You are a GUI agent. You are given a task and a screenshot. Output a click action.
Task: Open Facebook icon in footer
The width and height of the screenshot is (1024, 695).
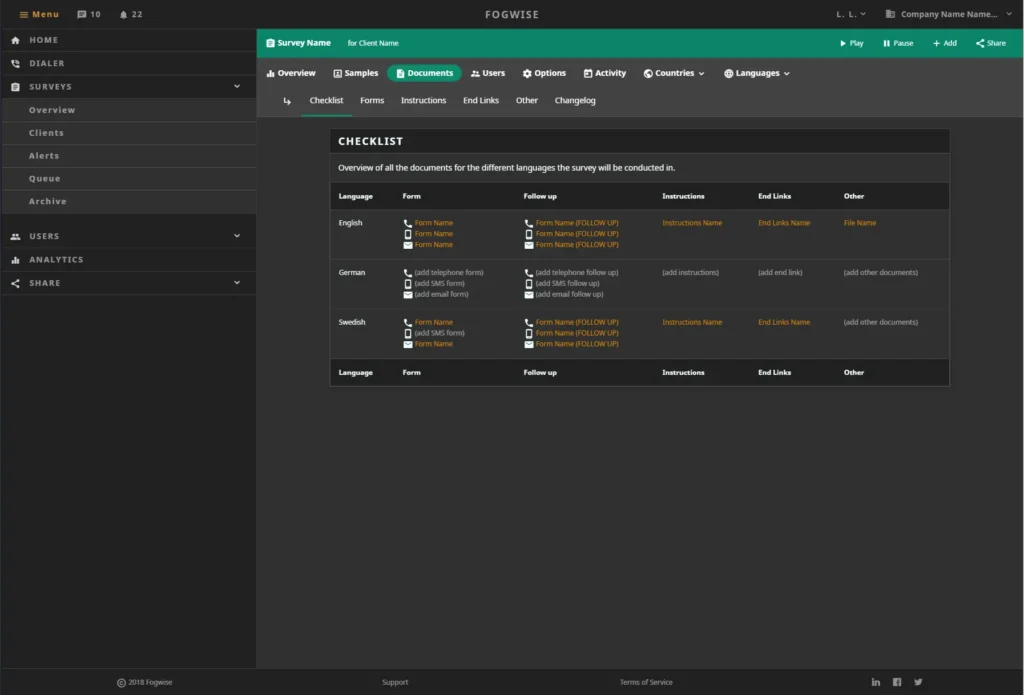coord(897,682)
